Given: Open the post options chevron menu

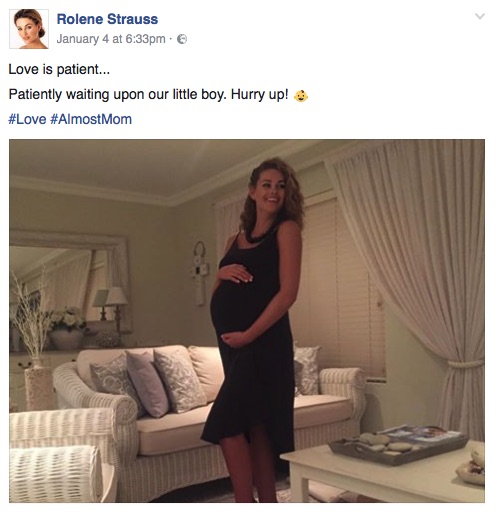Looking at the screenshot, I should point(479,16).
